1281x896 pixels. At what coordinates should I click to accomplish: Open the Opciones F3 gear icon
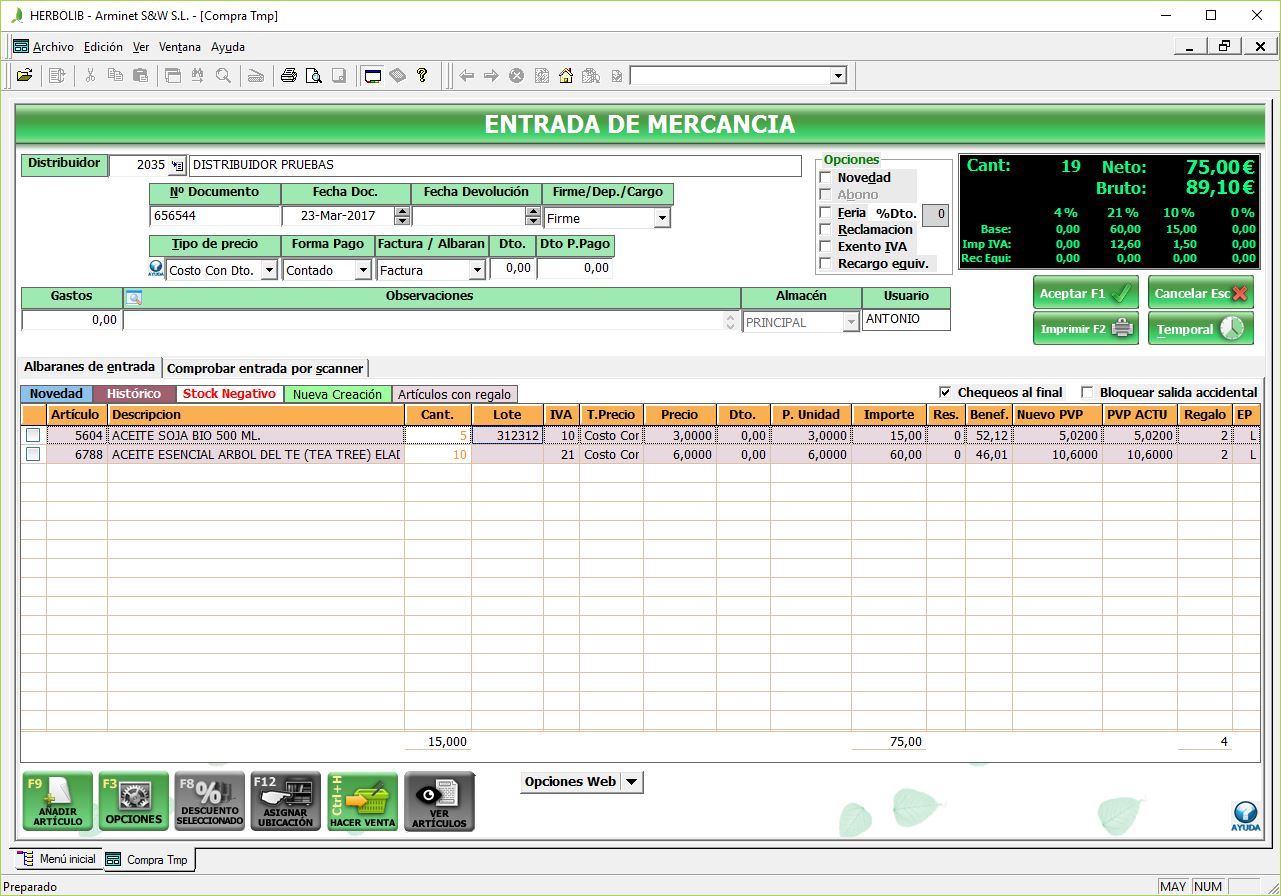point(133,802)
